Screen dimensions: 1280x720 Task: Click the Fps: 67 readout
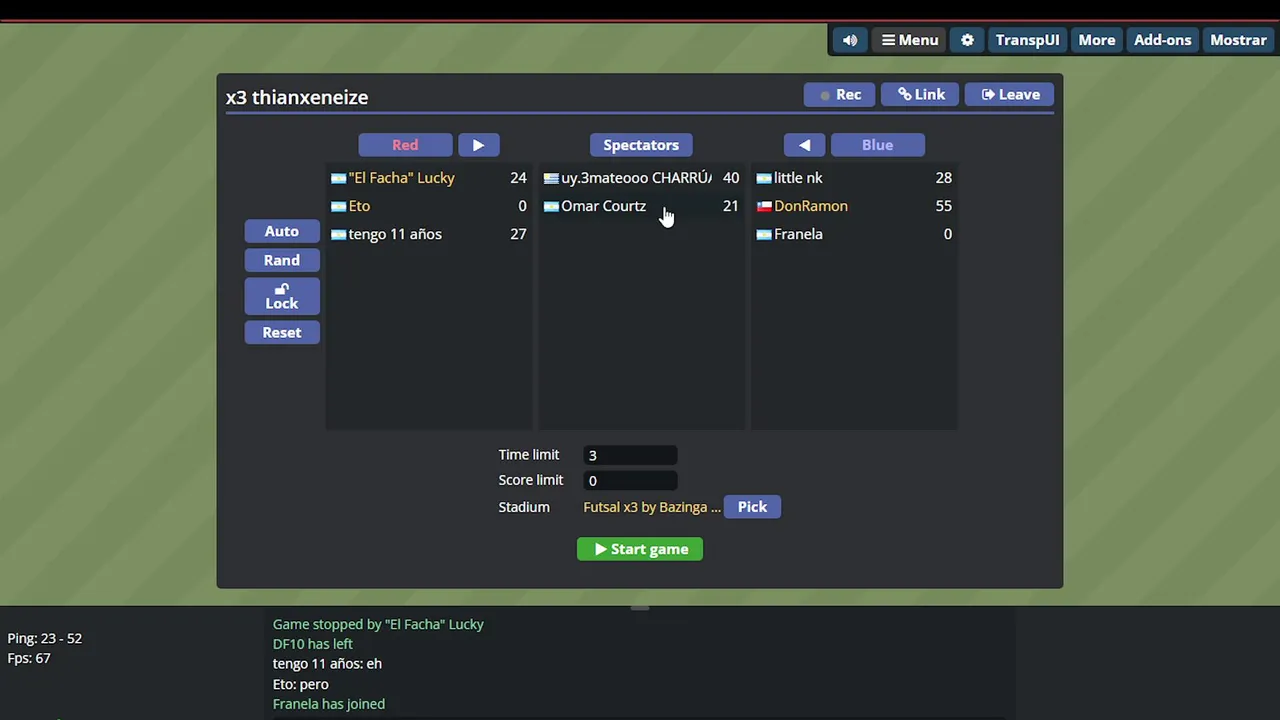pos(29,658)
